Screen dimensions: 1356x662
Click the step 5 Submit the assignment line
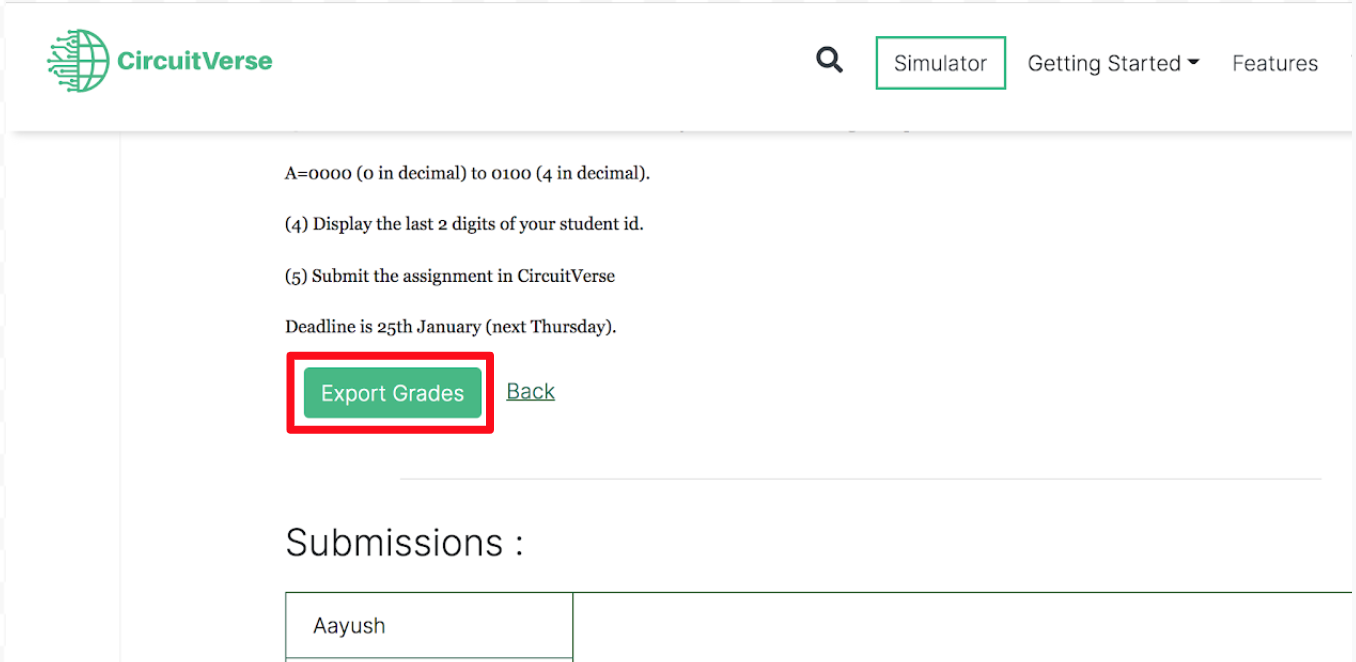pos(449,276)
